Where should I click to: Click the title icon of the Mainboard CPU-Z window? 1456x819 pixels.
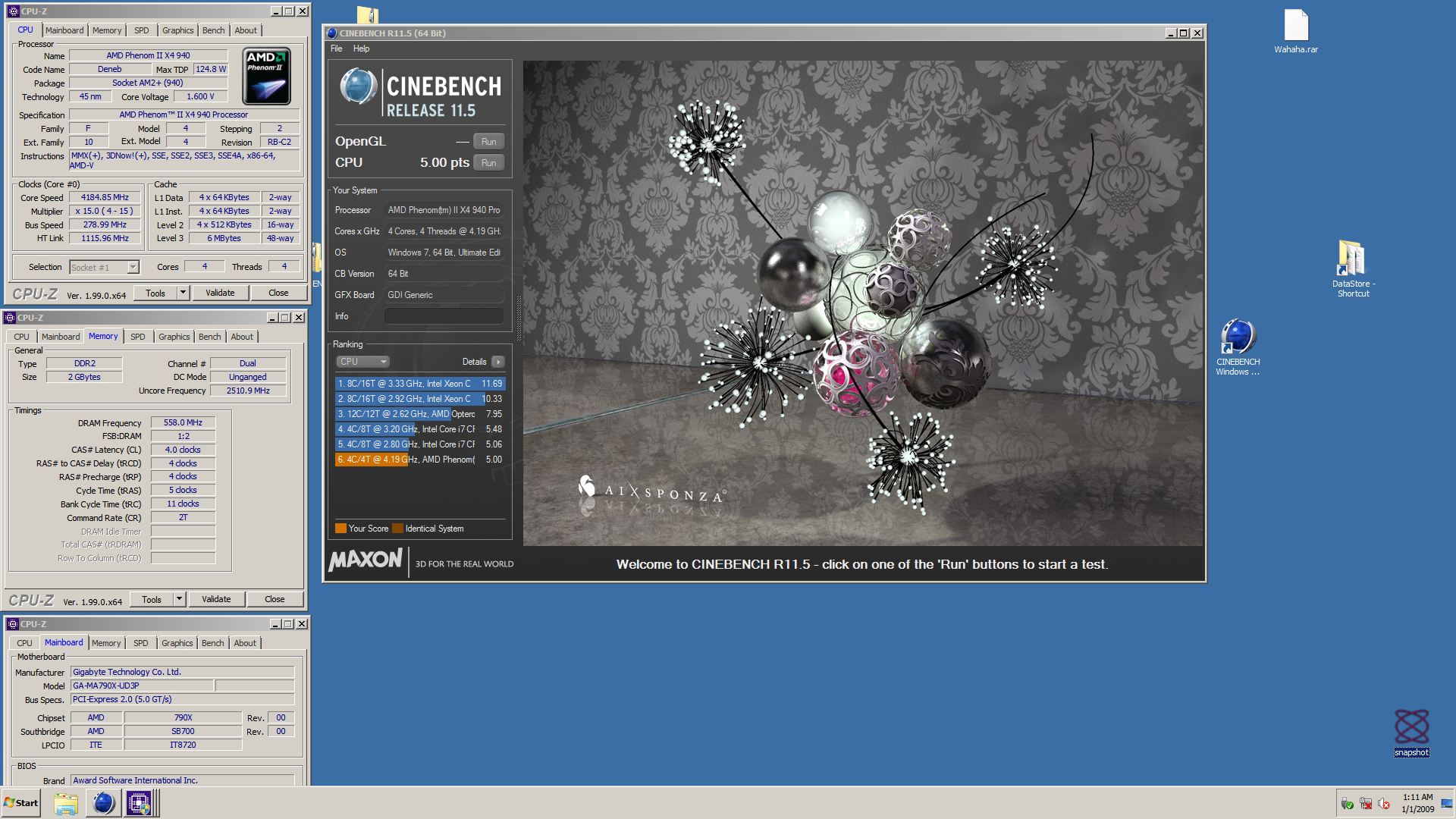pyautogui.click(x=13, y=624)
